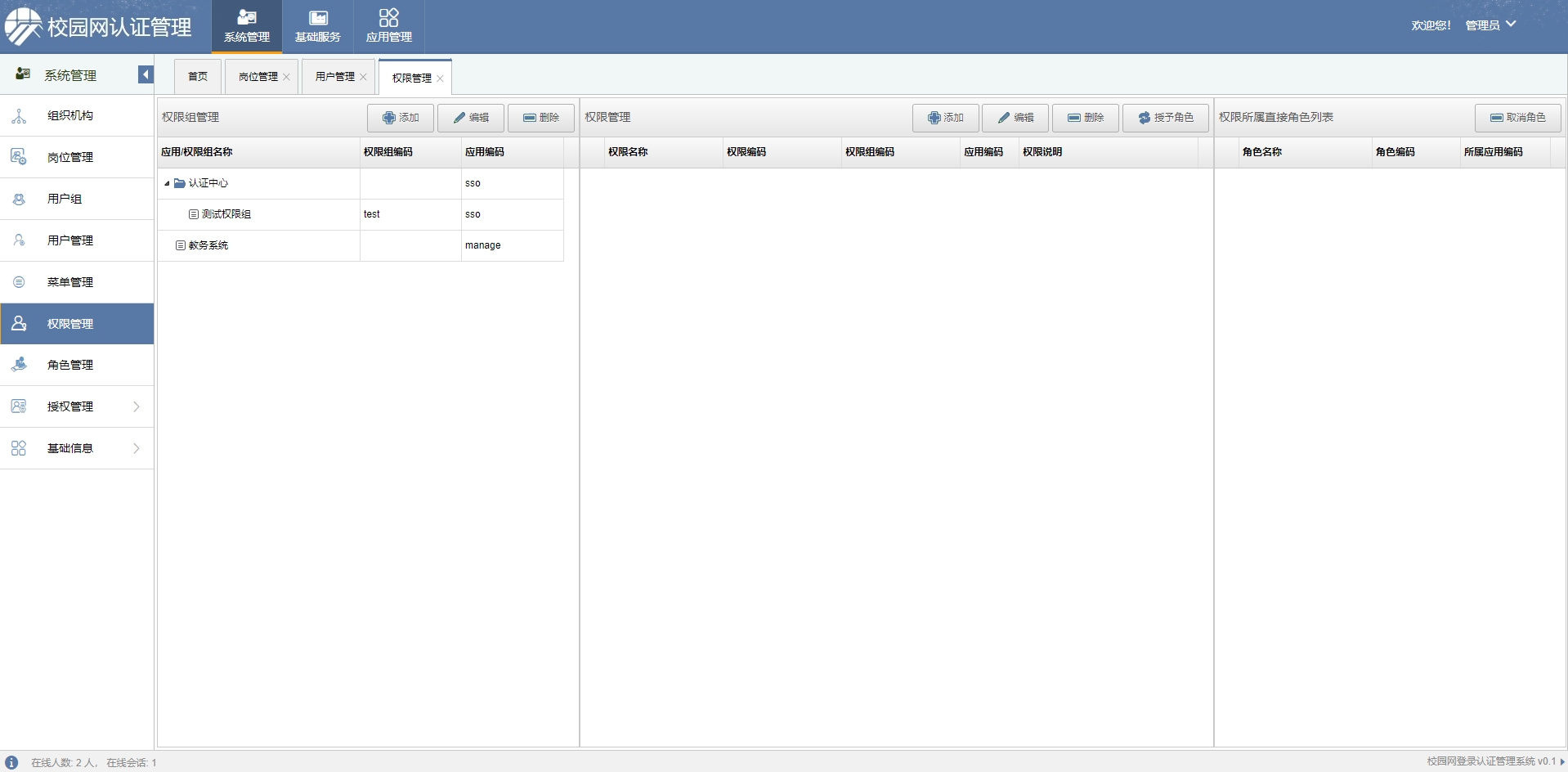This screenshot has height=772, width=1568.
Task: Delete the selected permission (权限管理 删除)
Action: (x=1086, y=118)
